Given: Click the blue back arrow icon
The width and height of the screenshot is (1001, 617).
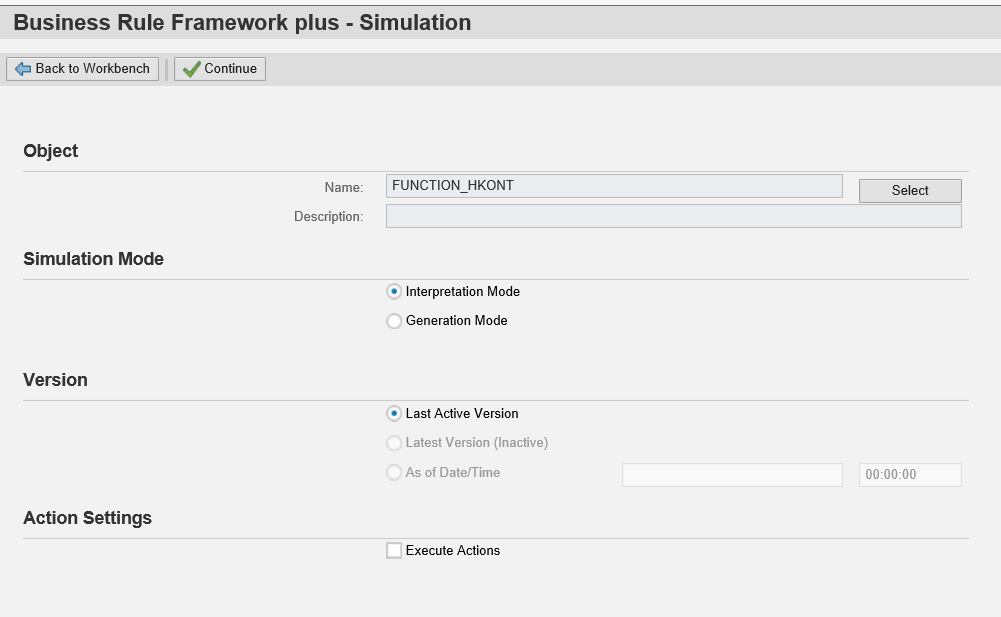Looking at the screenshot, I should pos(22,69).
